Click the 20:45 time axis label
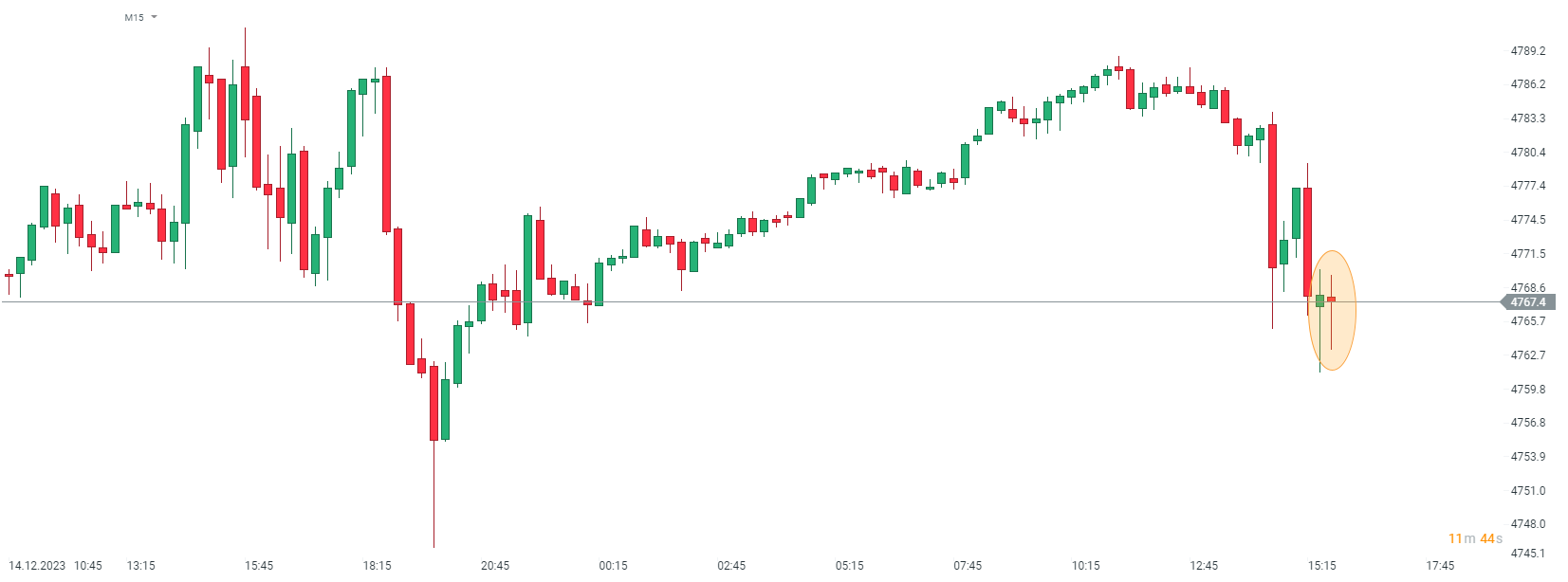 click(x=495, y=566)
